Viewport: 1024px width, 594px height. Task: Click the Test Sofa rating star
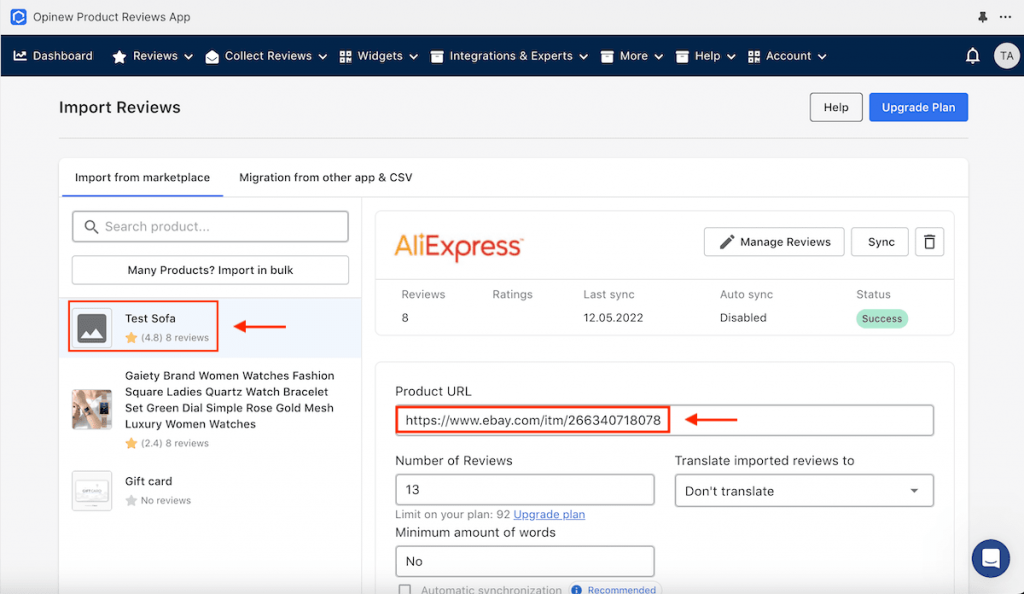click(x=131, y=337)
